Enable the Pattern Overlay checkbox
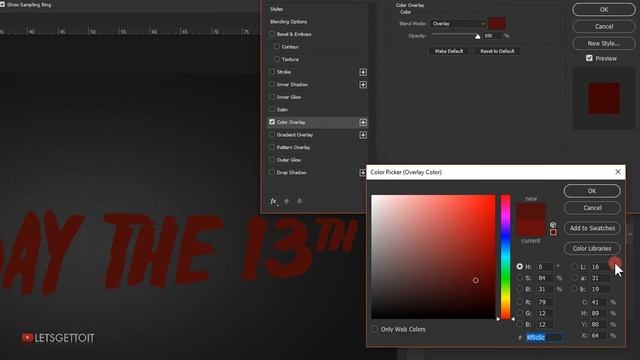Screen dimensions: 640x360 click(x=272, y=147)
